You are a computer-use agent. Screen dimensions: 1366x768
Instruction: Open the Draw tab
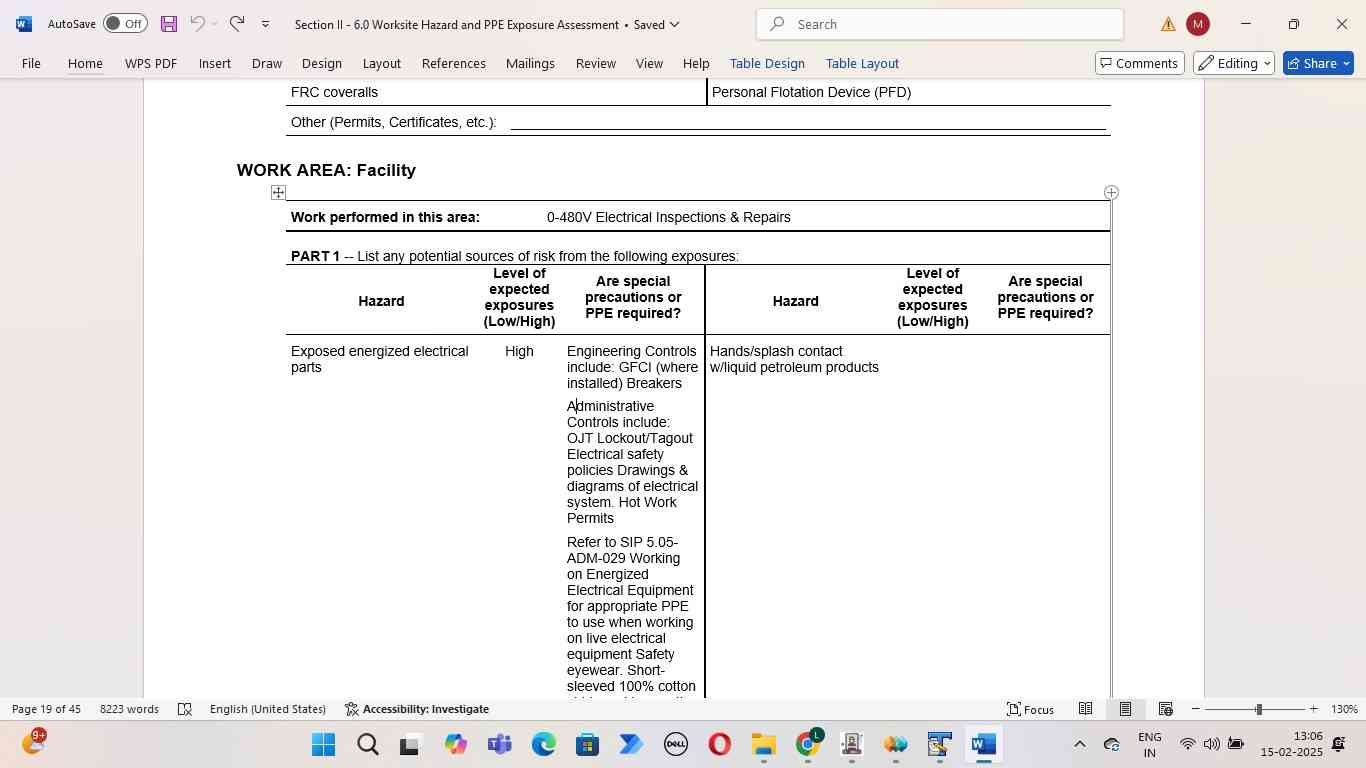click(x=267, y=63)
